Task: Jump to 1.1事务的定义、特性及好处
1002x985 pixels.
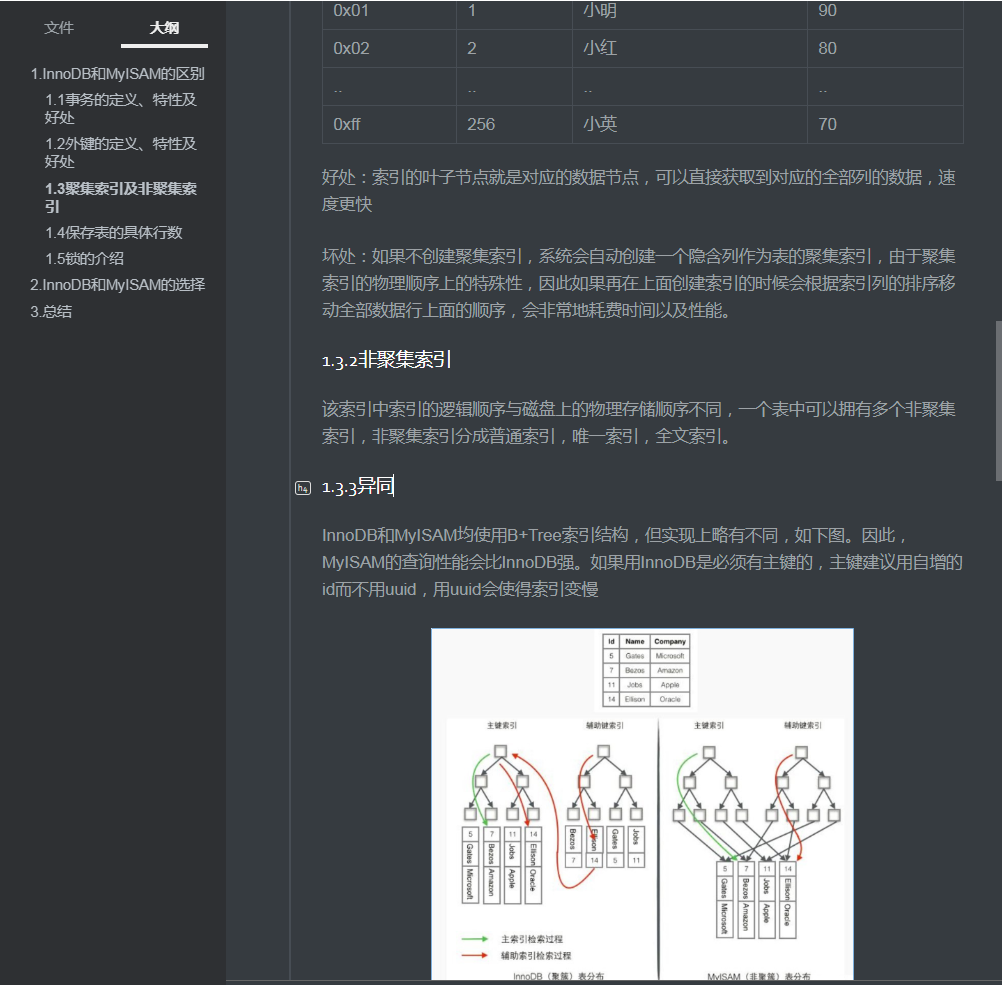Action: (121, 109)
